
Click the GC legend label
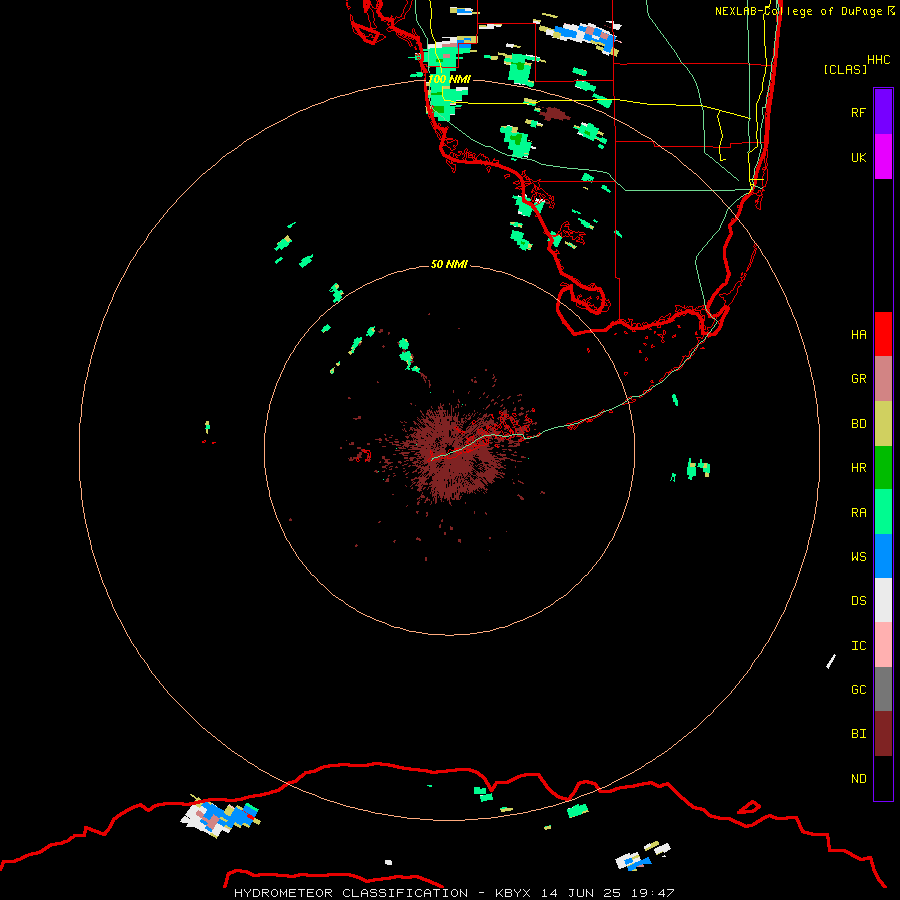pos(858,689)
